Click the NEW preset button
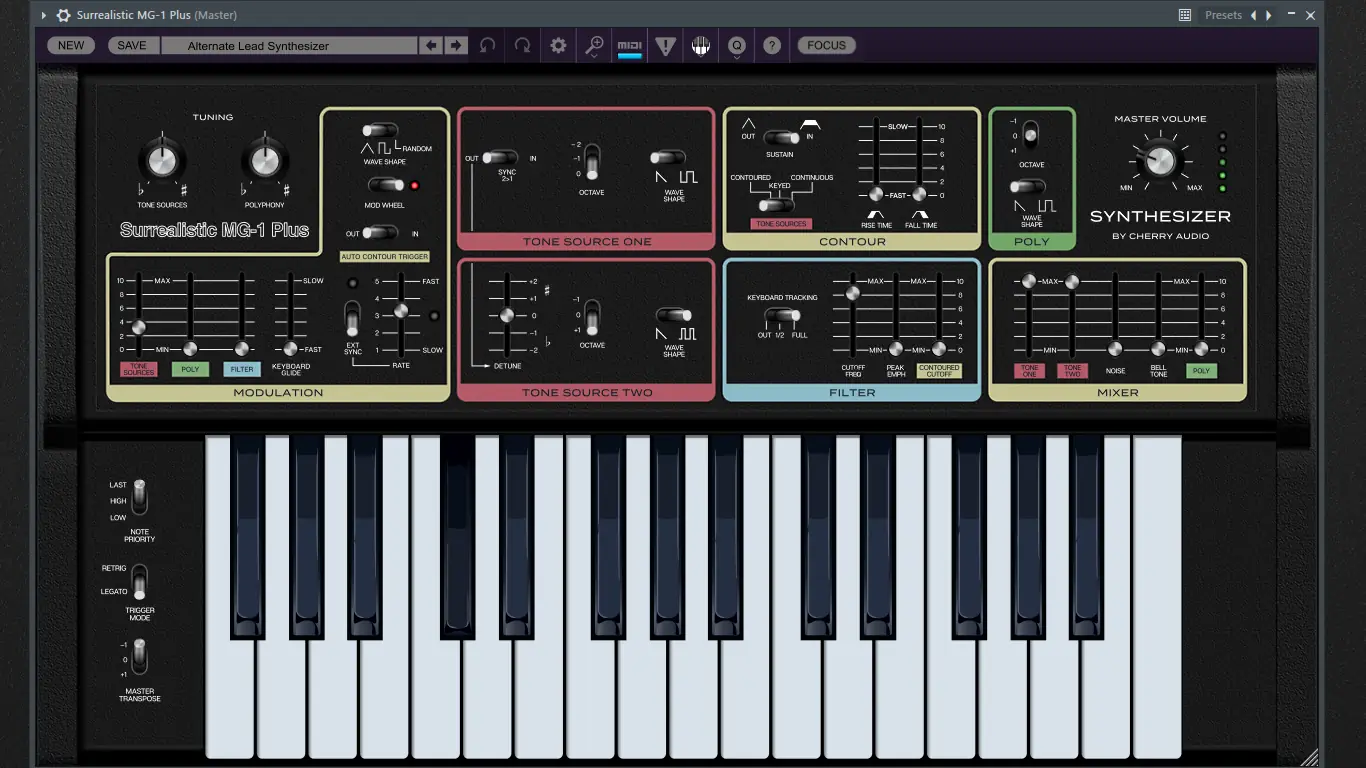The image size is (1366, 768). 71,45
